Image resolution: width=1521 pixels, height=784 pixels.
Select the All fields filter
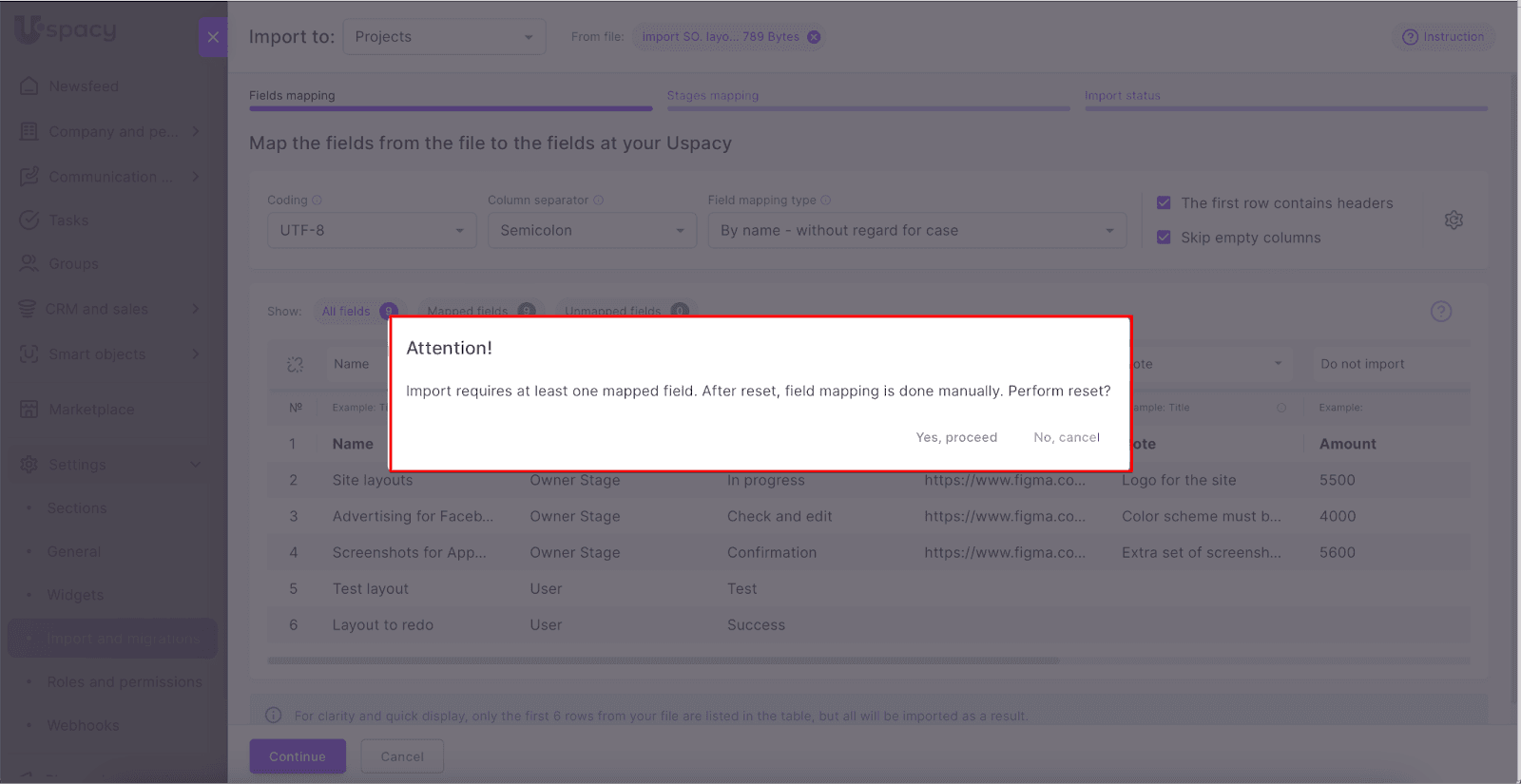346,312
